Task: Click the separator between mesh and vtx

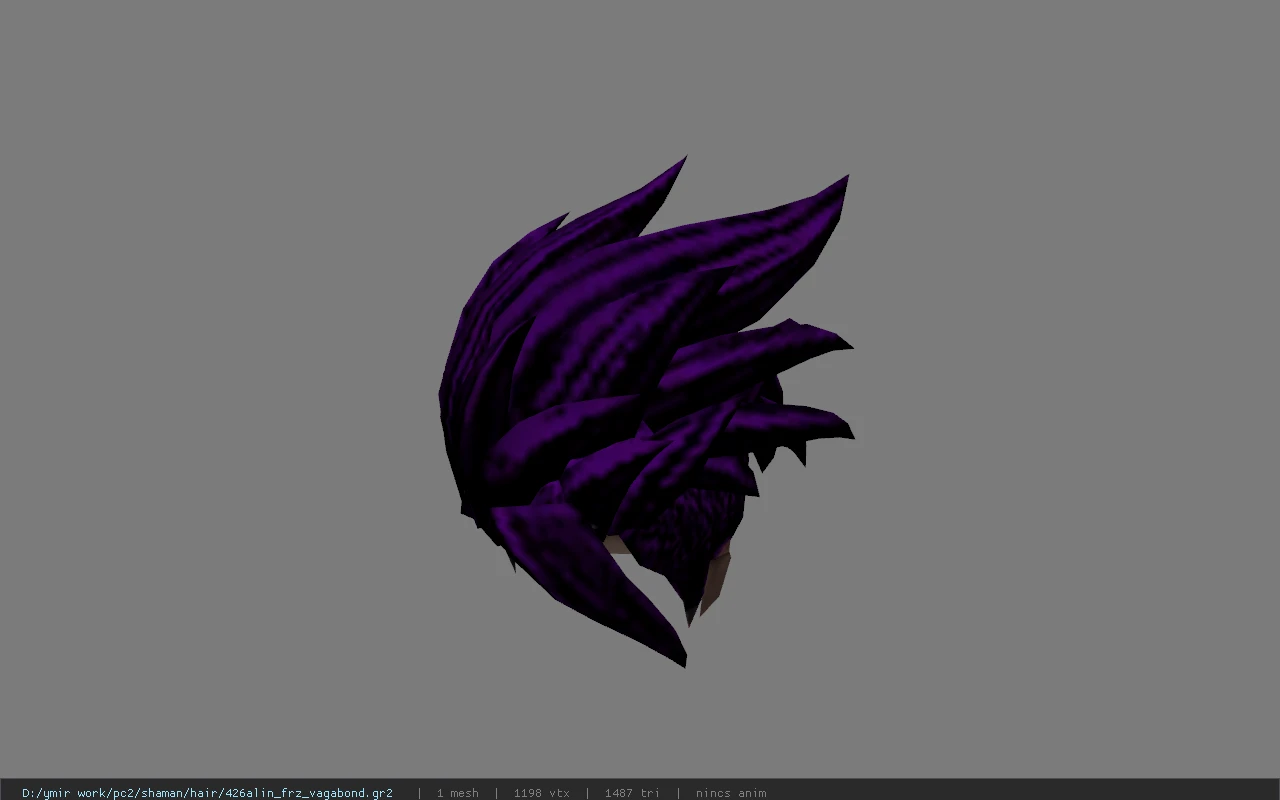Action: click(x=496, y=793)
